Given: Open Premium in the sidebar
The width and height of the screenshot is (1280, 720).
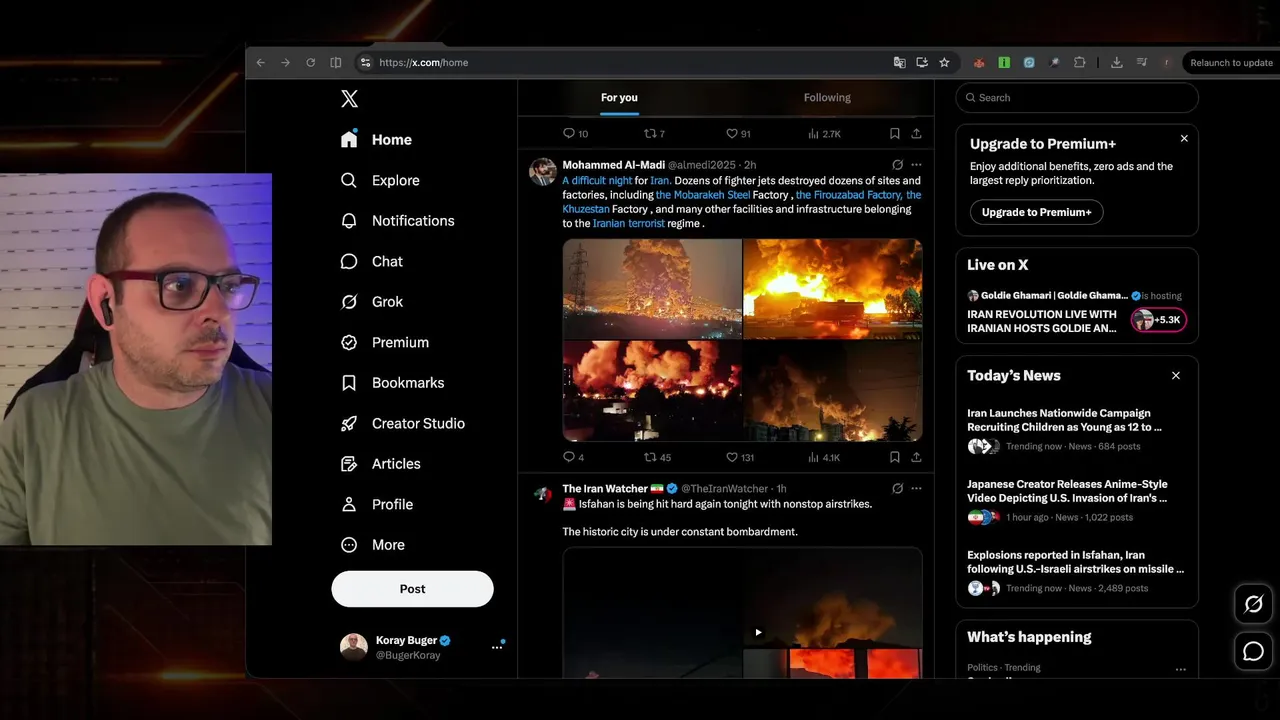Looking at the screenshot, I should coord(385,342).
